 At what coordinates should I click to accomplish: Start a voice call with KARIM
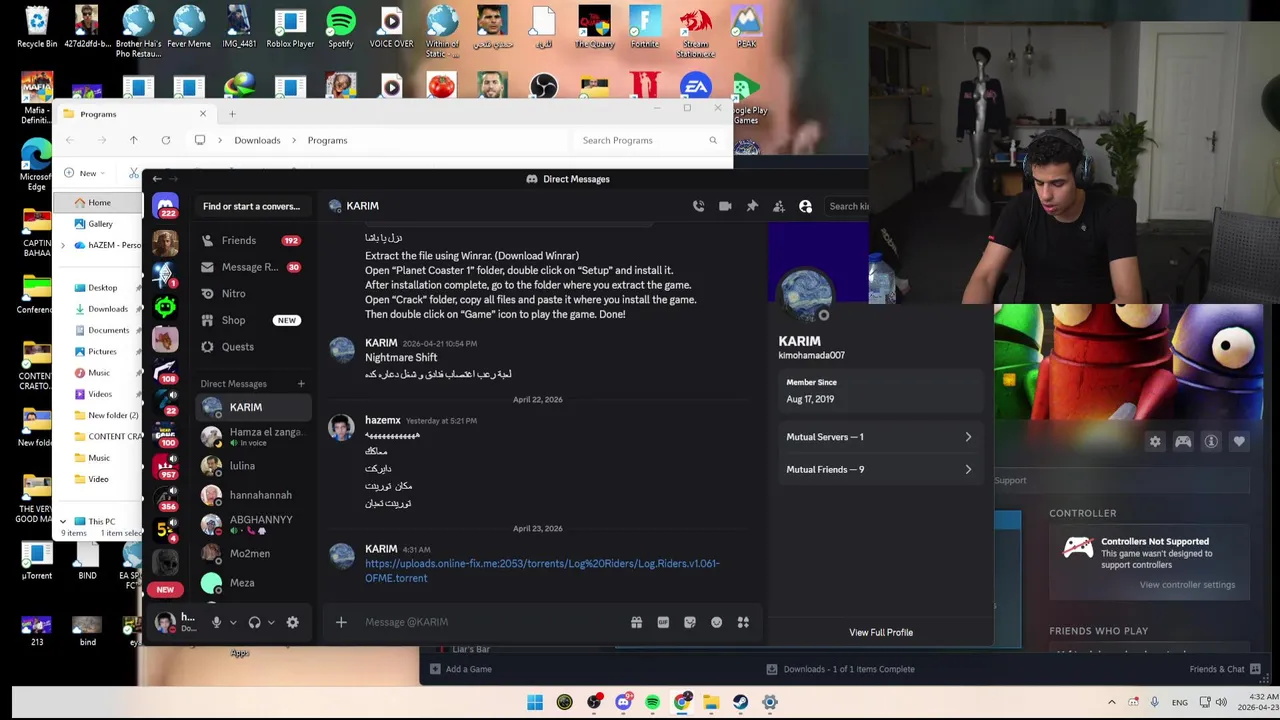coord(698,206)
